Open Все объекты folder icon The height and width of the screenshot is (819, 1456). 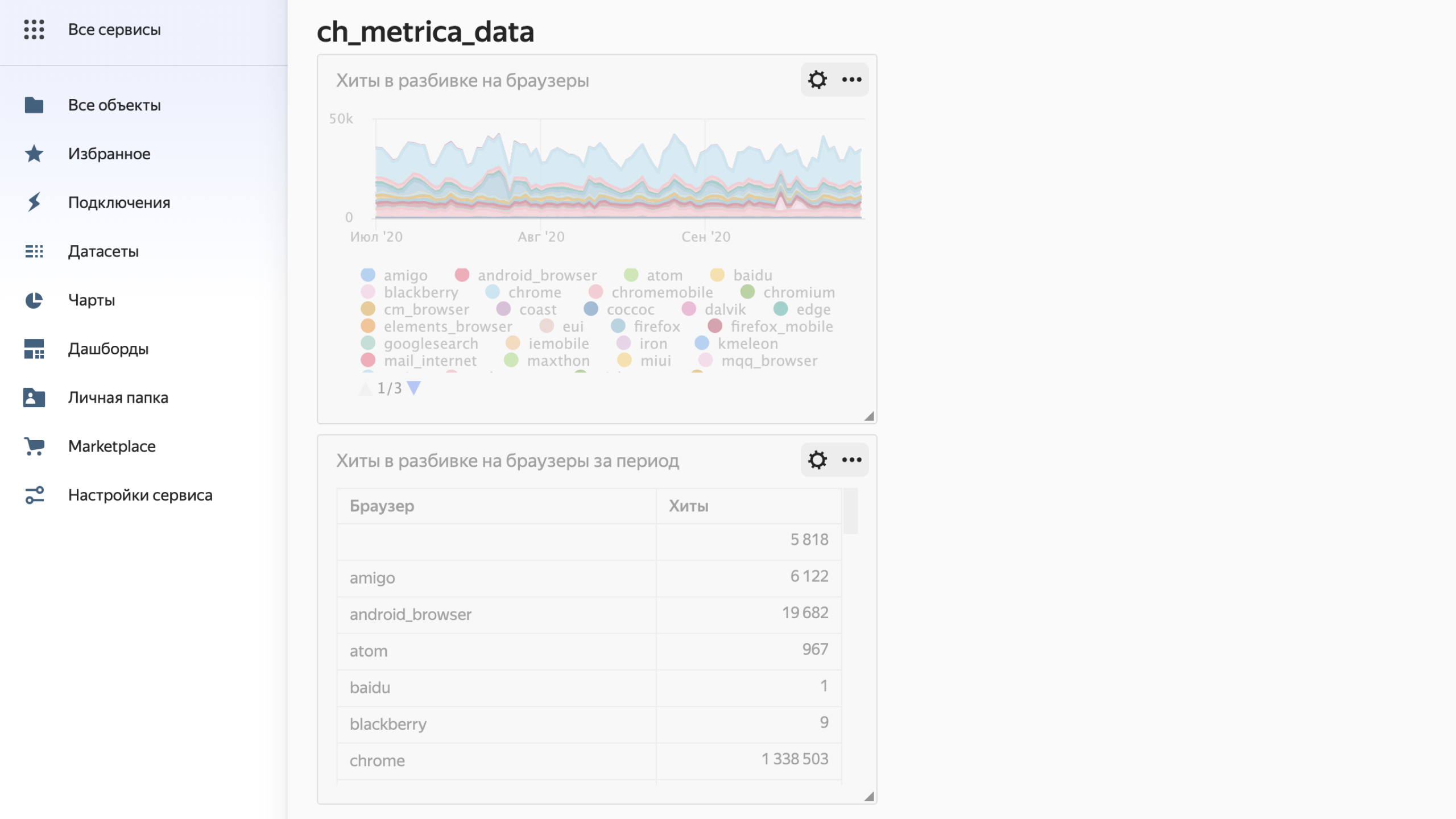[x=35, y=104]
